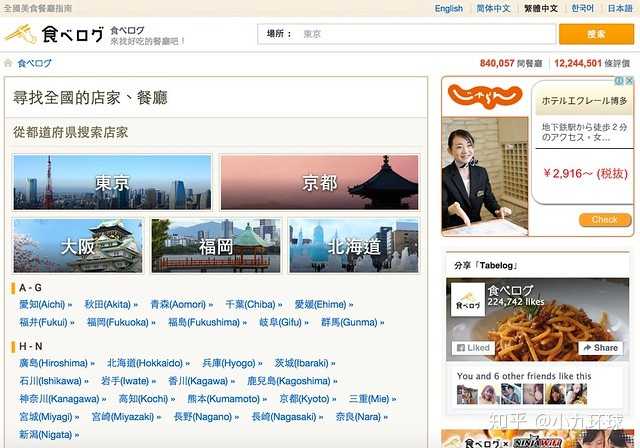Viewport: 640px width, 448px height.
Task: Open 奈良(Nara) prefecture link
Action: 362,417
